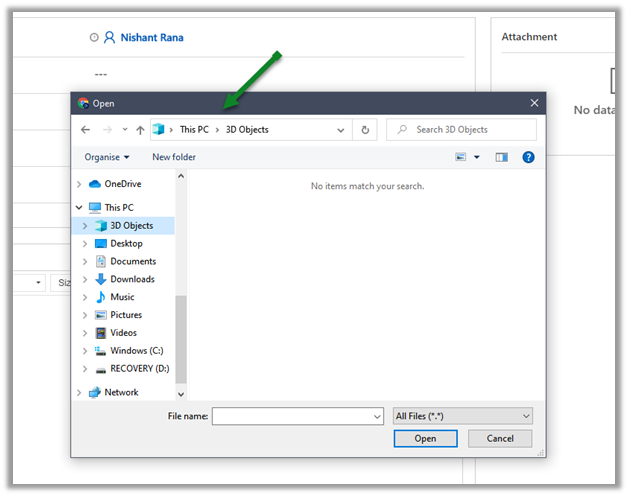Expand the address bar path dropdown
The height and width of the screenshot is (496, 628).
tap(342, 130)
